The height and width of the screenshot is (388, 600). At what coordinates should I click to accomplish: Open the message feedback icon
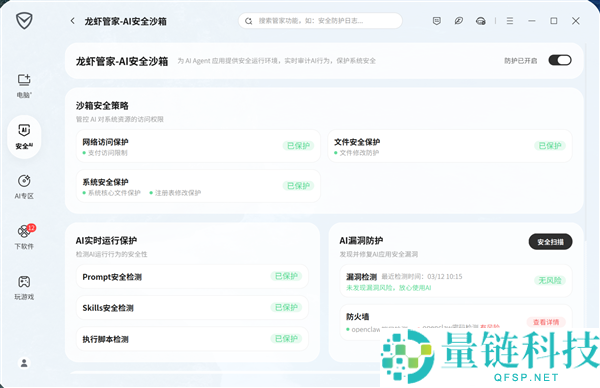pyautogui.click(x=437, y=21)
